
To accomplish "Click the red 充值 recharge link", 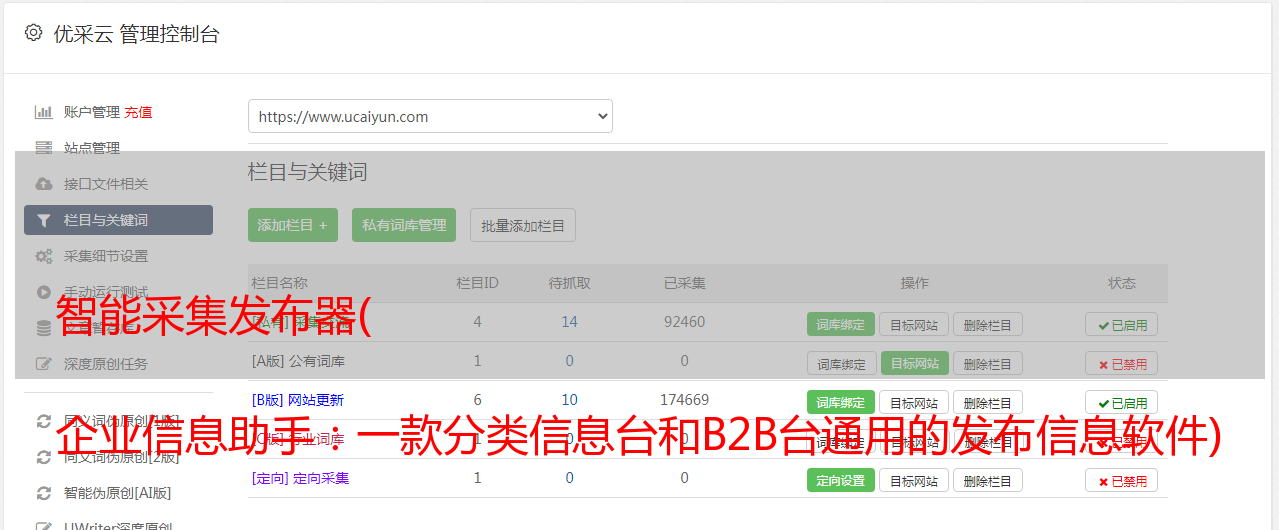I will point(138,112).
